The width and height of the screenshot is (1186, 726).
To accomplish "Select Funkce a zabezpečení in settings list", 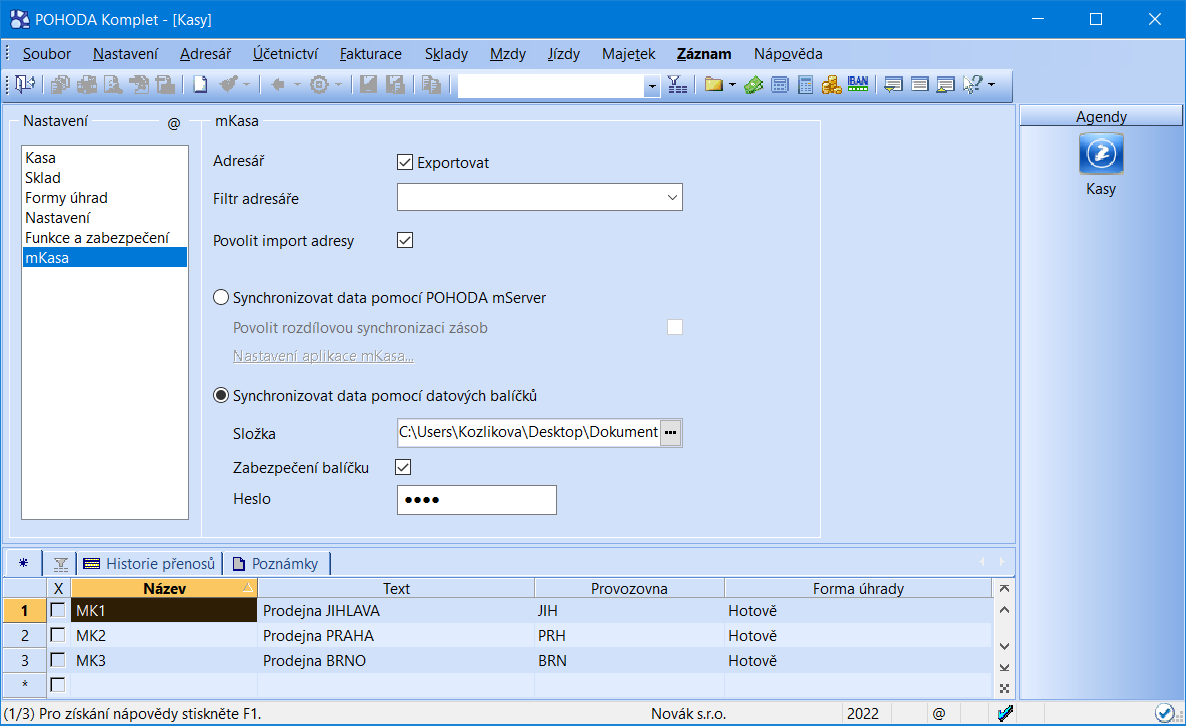I will point(104,237).
